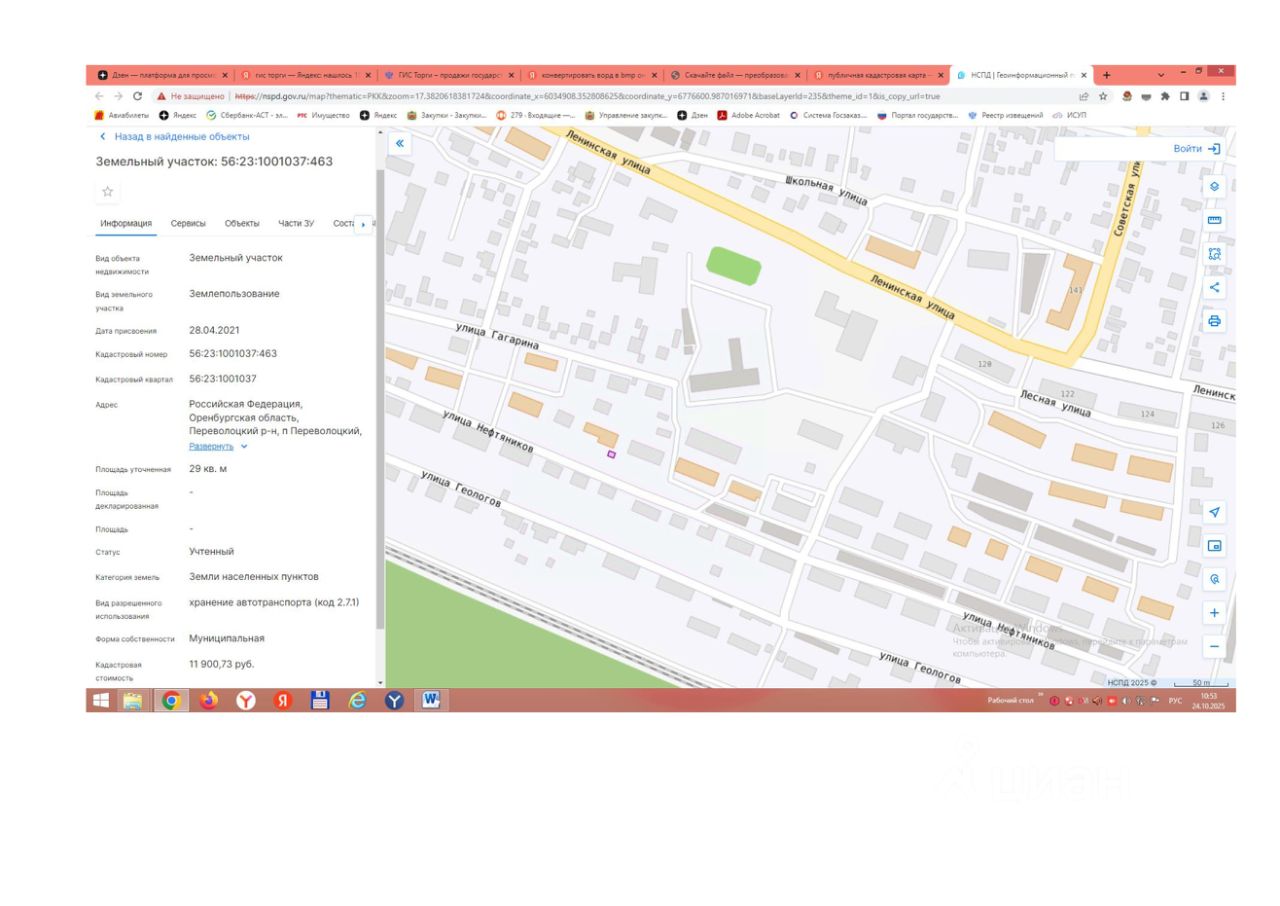Open the browser tab list dropdown chevron
1280x906 pixels.
coord(1161,75)
